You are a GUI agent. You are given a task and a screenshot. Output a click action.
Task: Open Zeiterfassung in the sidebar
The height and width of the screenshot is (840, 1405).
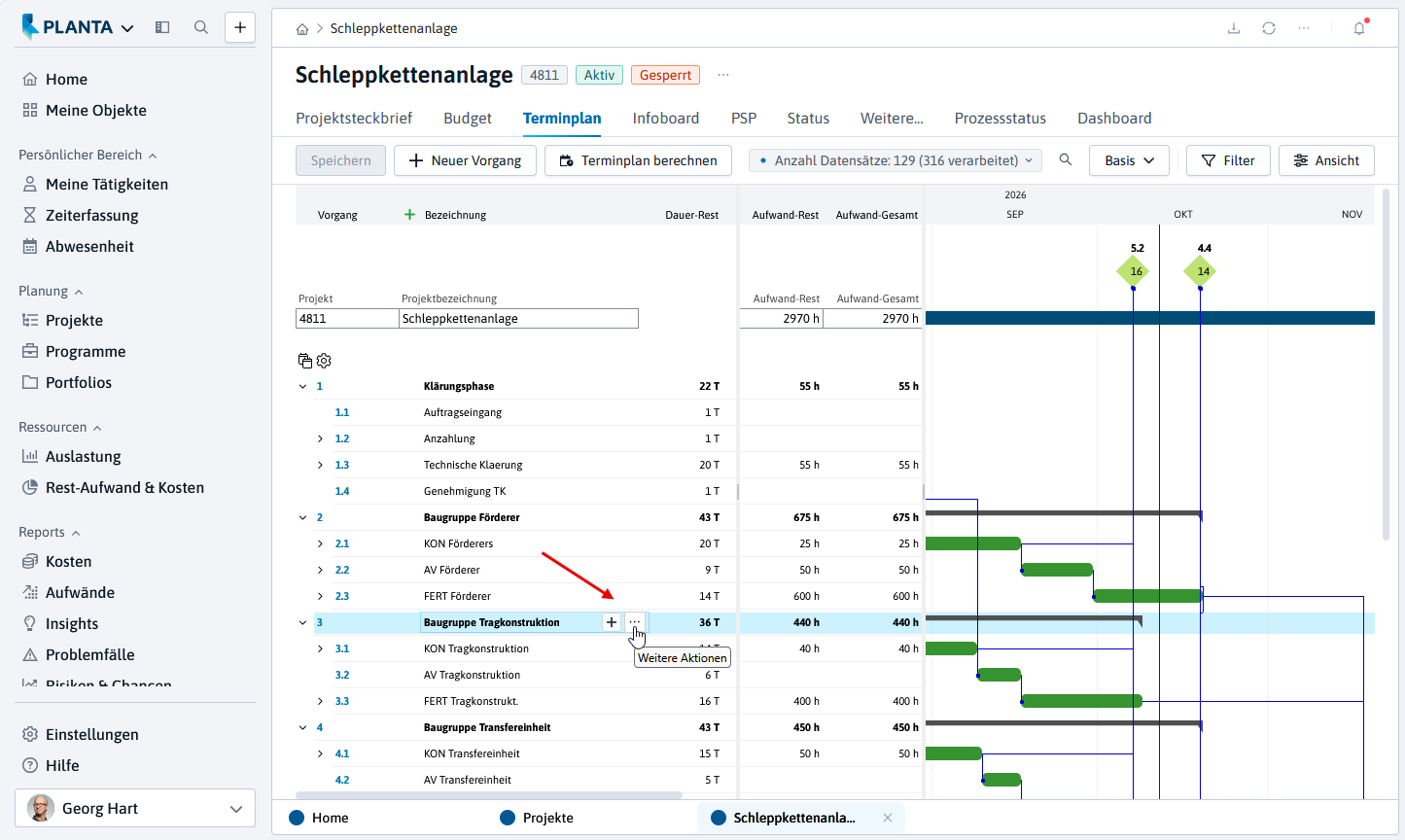[91, 215]
